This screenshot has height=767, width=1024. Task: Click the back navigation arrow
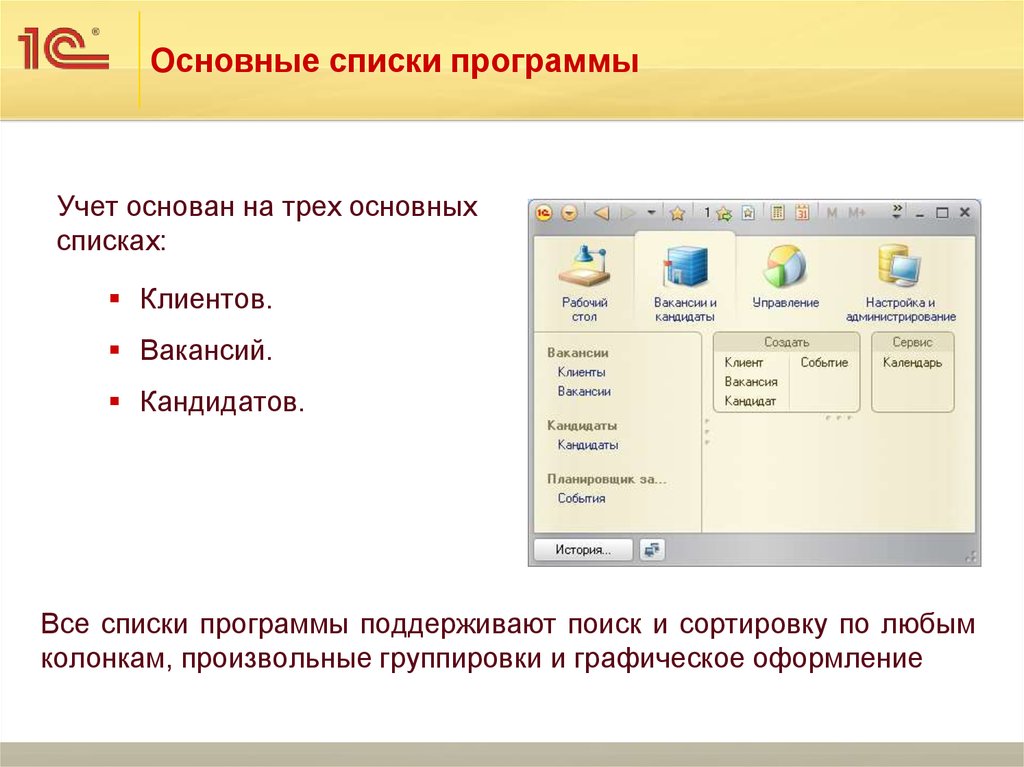click(601, 213)
